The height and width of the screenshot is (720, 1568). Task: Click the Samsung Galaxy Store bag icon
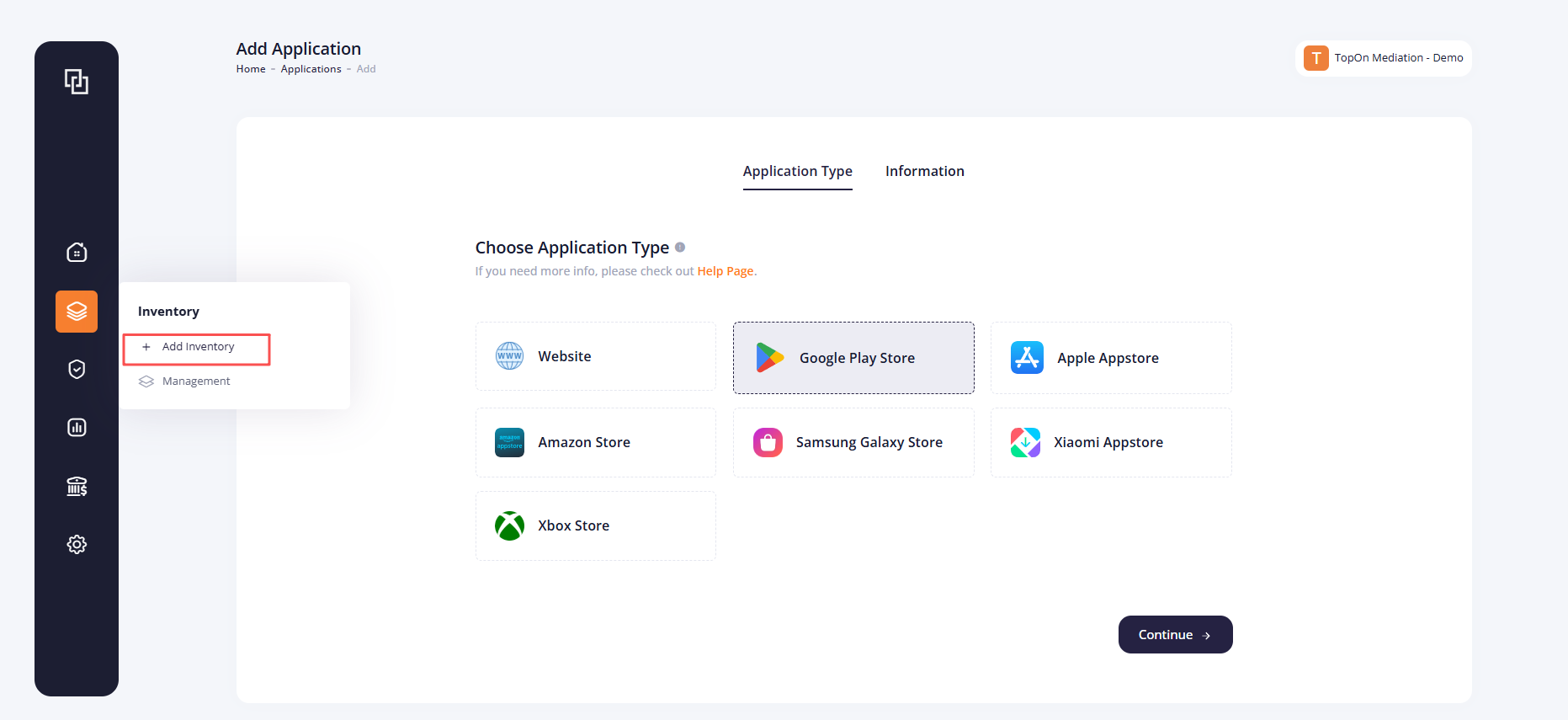click(768, 442)
